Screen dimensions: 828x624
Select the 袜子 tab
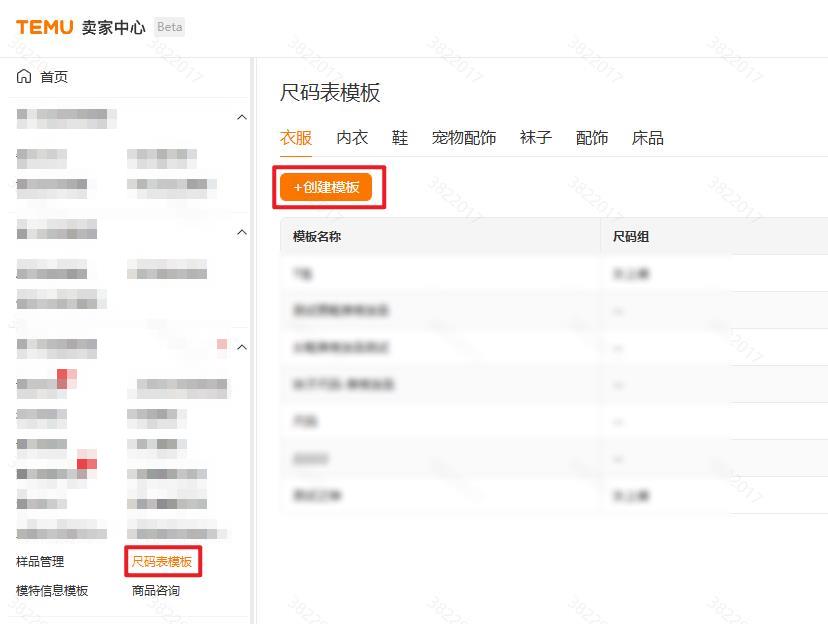tap(536, 138)
